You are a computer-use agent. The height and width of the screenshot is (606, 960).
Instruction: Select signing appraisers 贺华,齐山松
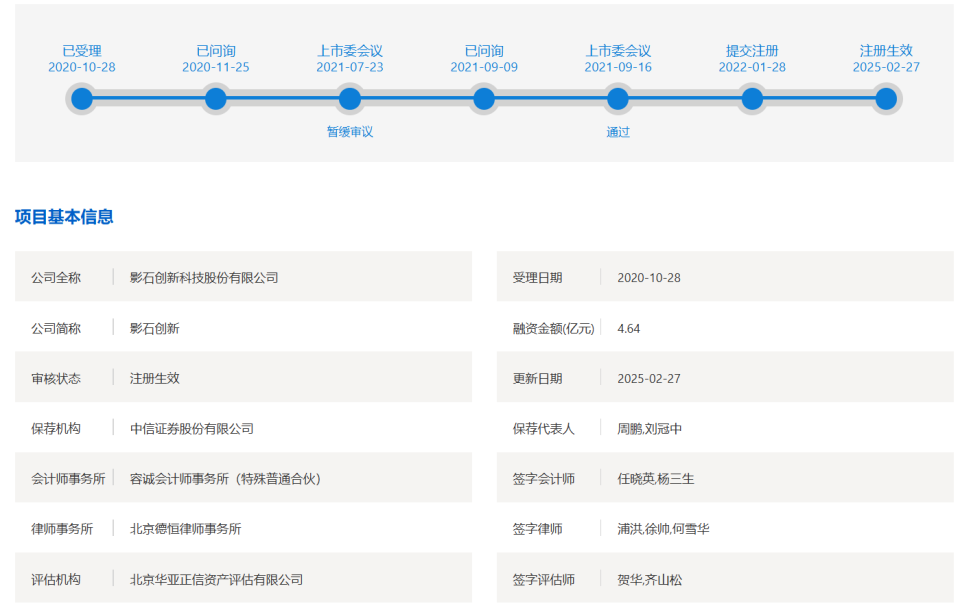(650, 580)
